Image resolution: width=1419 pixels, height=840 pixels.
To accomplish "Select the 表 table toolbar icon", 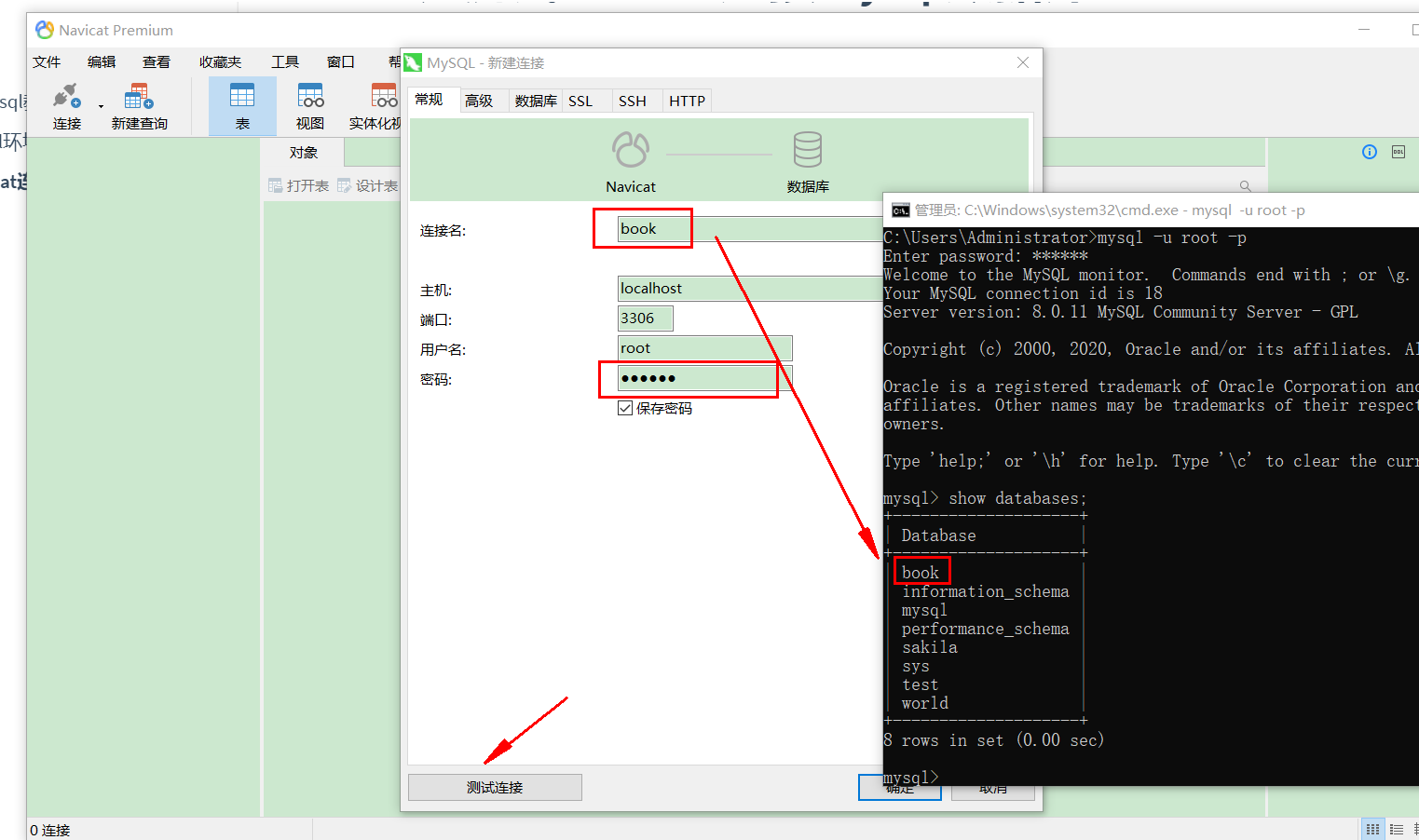I will pos(242,106).
